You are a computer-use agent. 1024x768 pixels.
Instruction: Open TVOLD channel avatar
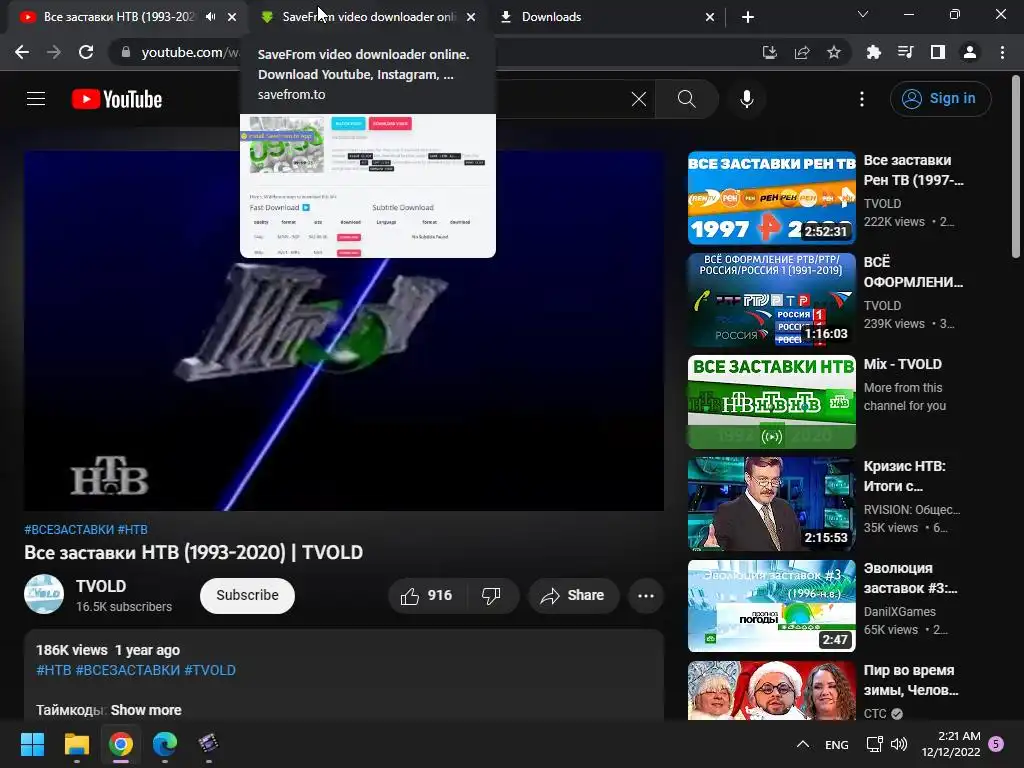[x=44, y=594]
